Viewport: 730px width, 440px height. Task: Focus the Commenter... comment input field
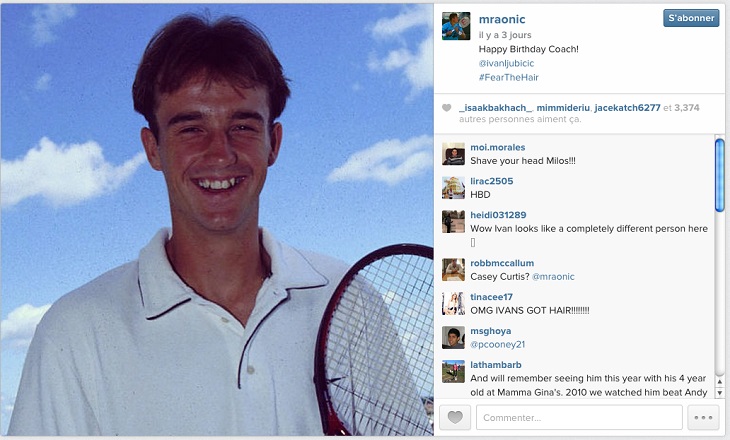pyautogui.click(x=579, y=418)
